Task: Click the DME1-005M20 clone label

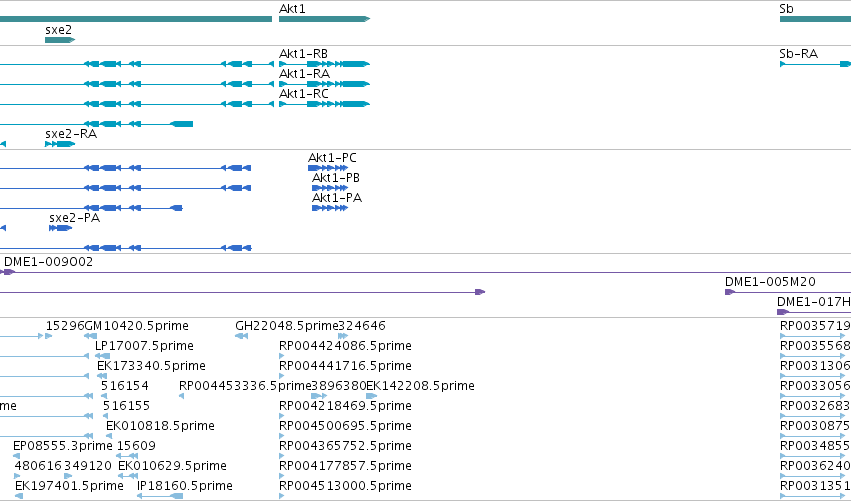Action: point(770,282)
